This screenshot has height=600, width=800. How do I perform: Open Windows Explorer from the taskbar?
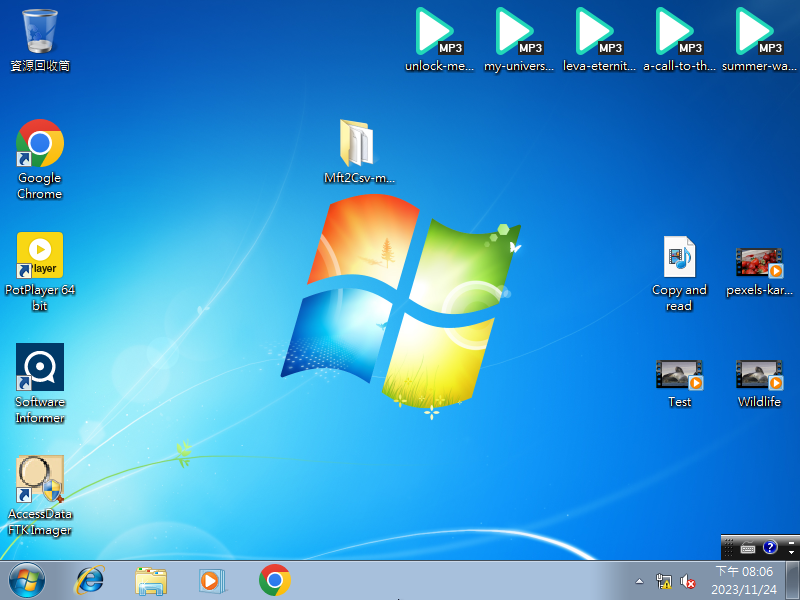pyautogui.click(x=151, y=581)
